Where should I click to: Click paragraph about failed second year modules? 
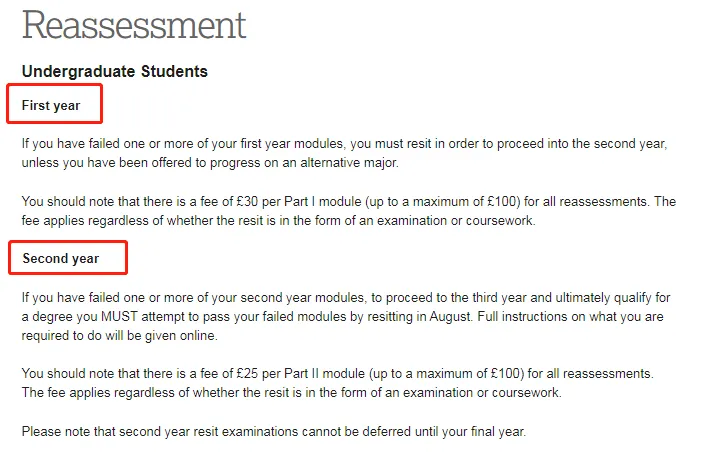(x=346, y=317)
